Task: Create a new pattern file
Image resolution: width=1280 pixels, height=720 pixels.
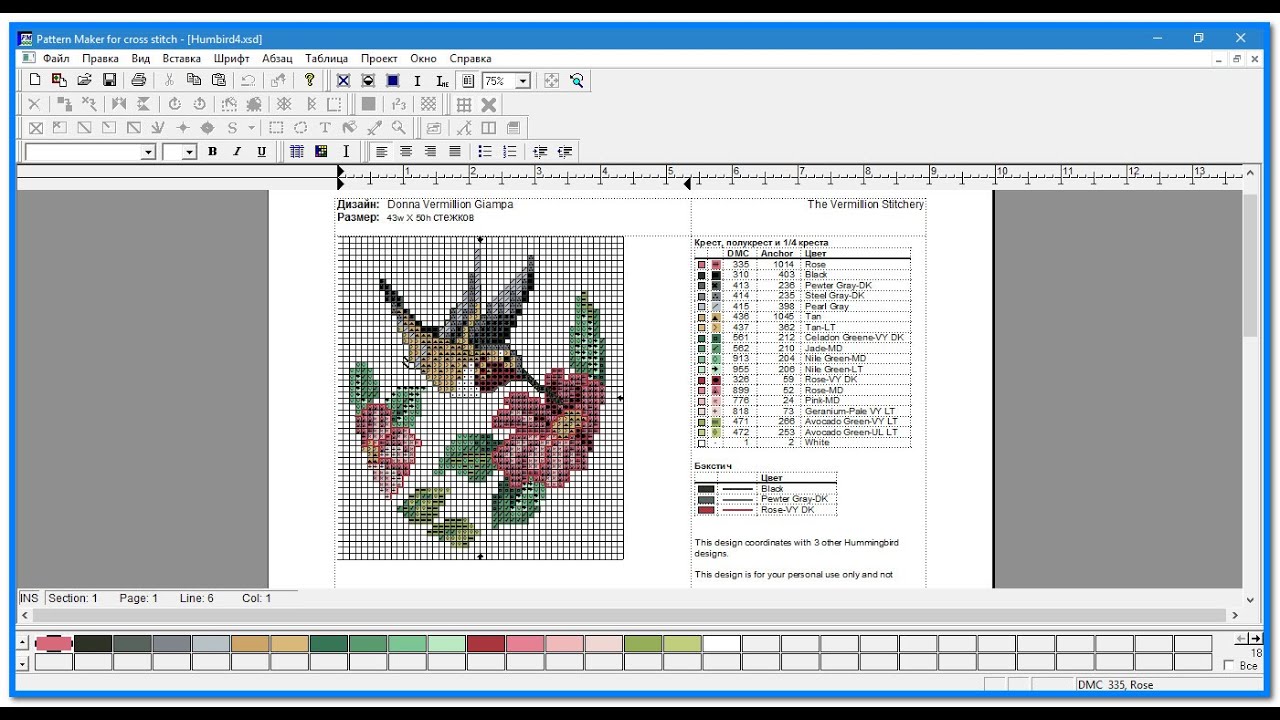Action: (35, 80)
